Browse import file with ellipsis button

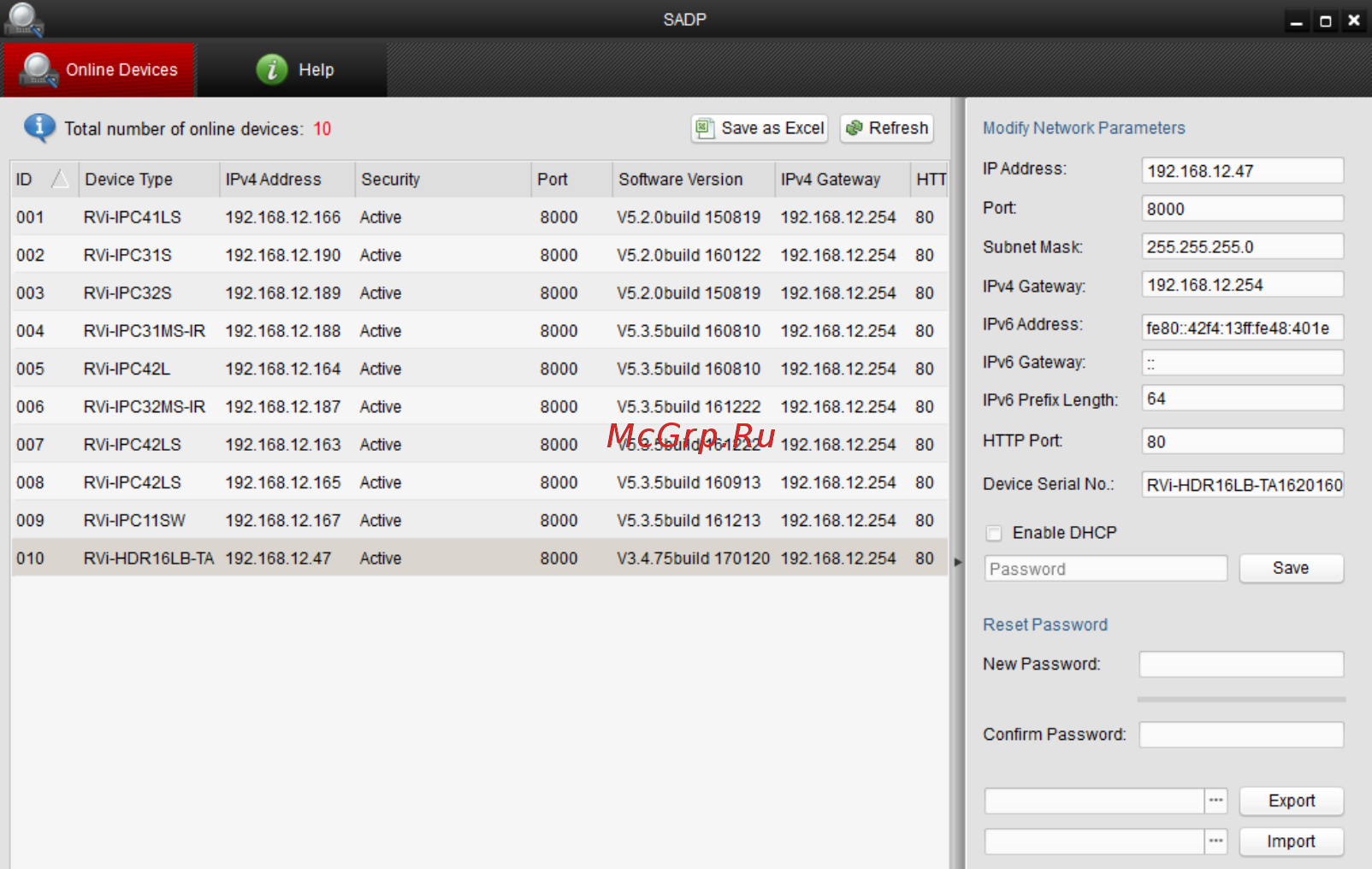click(x=1215, y=841)
